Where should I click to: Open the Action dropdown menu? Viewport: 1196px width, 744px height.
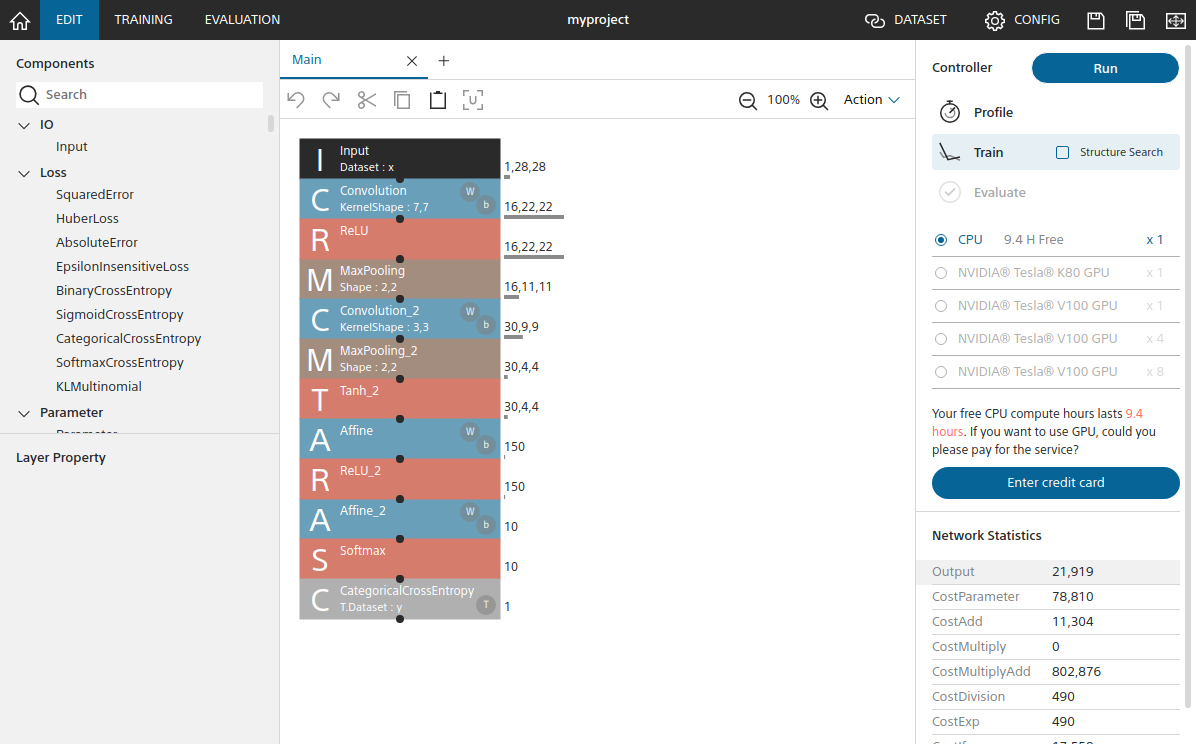coord(871,100)
